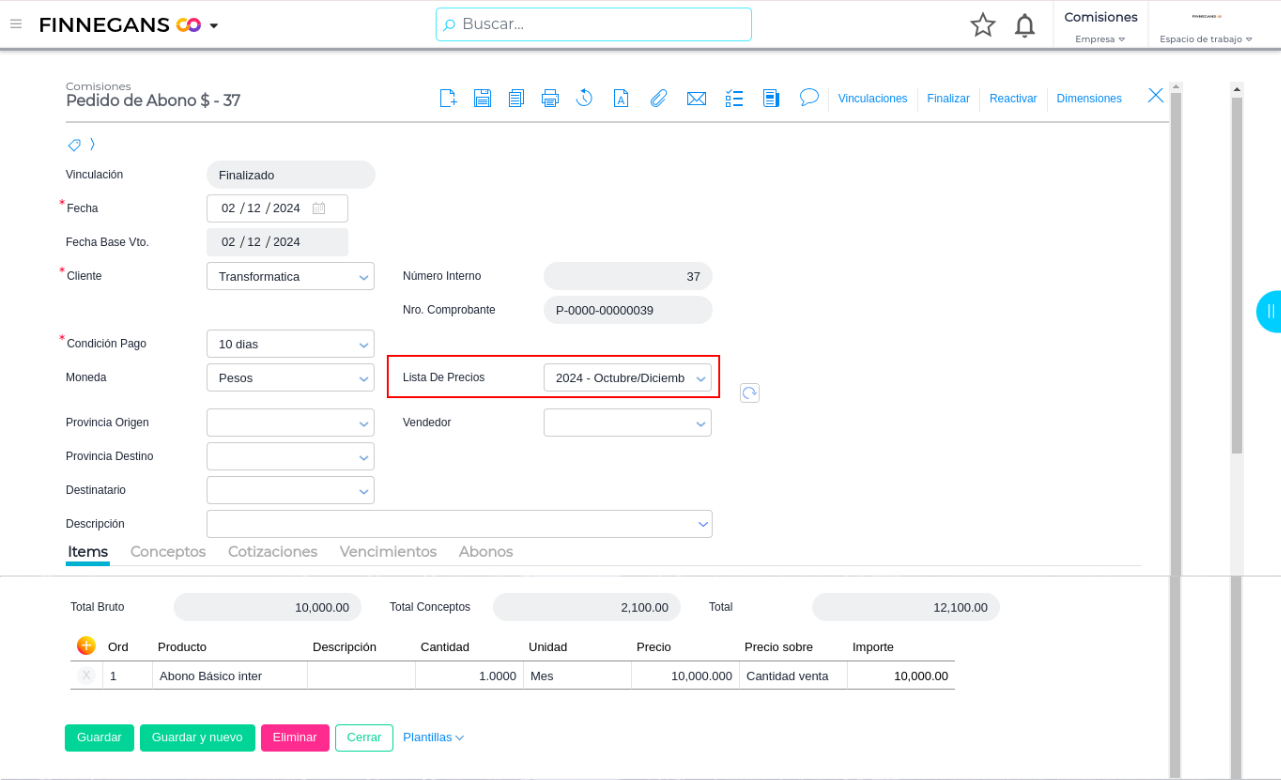Viewport: 1281px width, 780px height.
Task: Attach a file with paperclip icon
Action: pos(658,98)
